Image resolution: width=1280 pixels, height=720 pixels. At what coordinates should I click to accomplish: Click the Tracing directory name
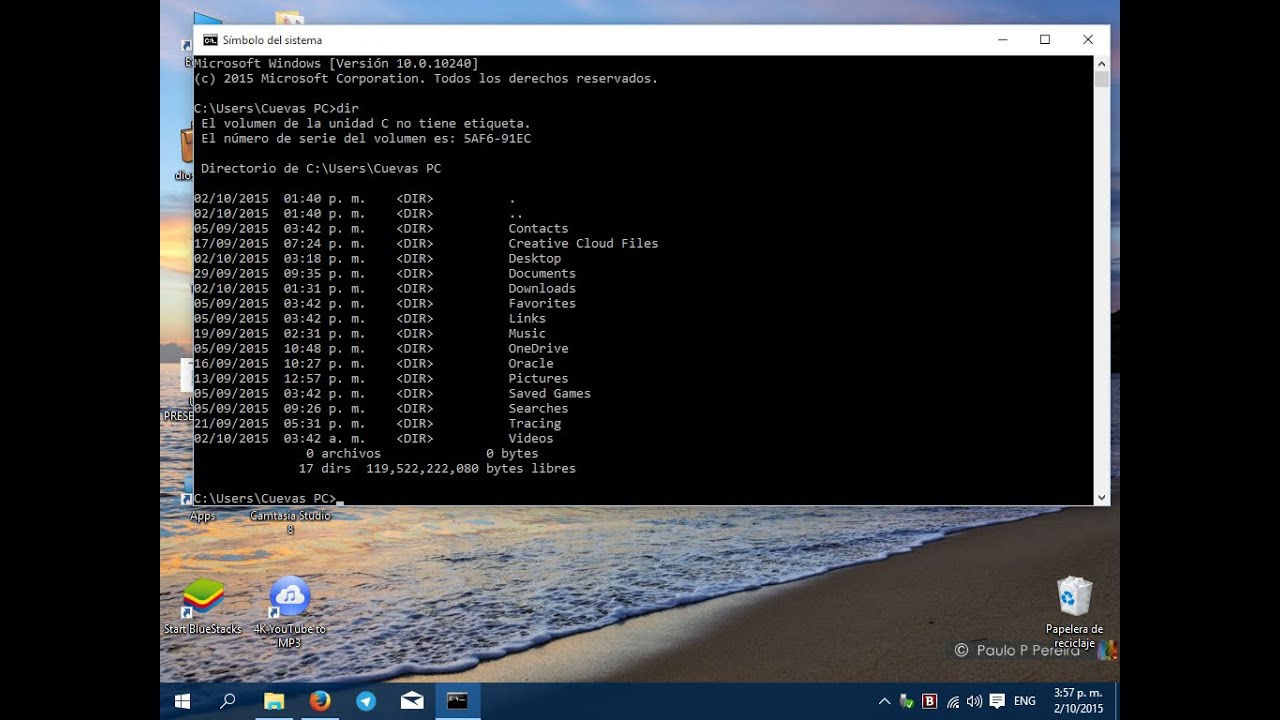pos(534,424)
